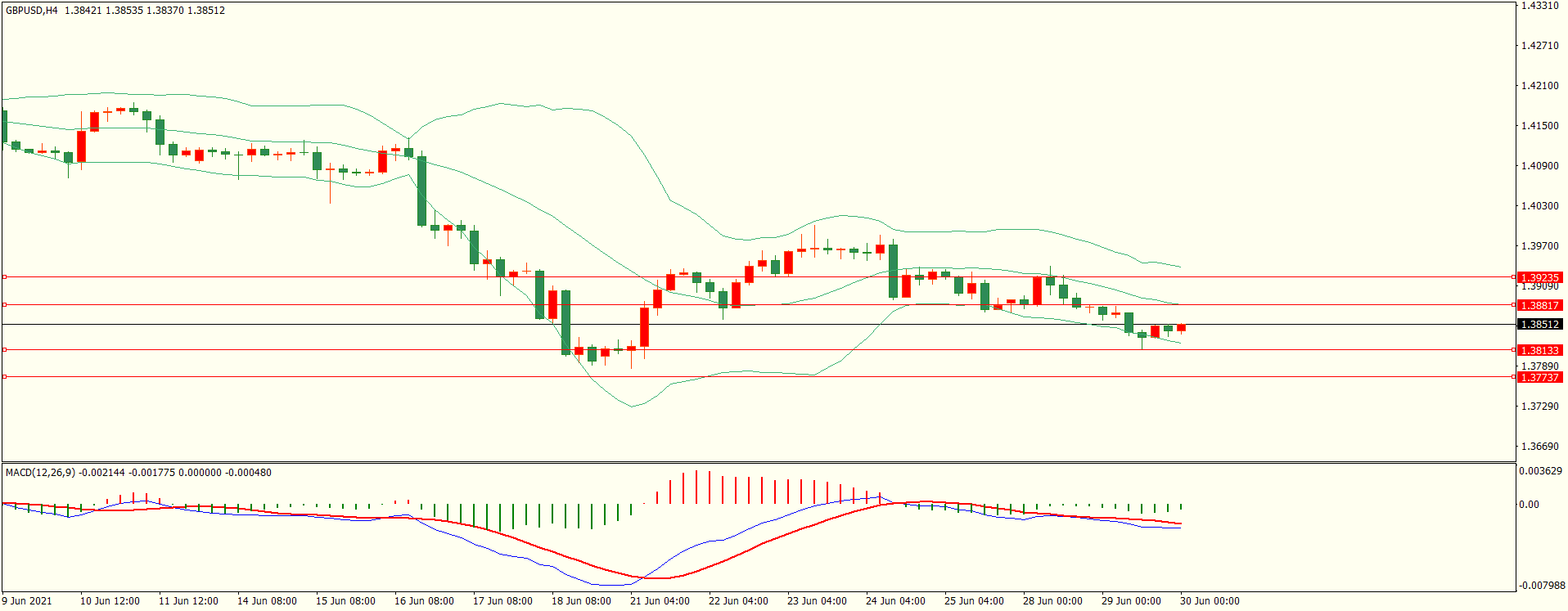Click the -0.007988 MACD scale value
This screenshot has height=611, width=1568.
coord(1542,586)
